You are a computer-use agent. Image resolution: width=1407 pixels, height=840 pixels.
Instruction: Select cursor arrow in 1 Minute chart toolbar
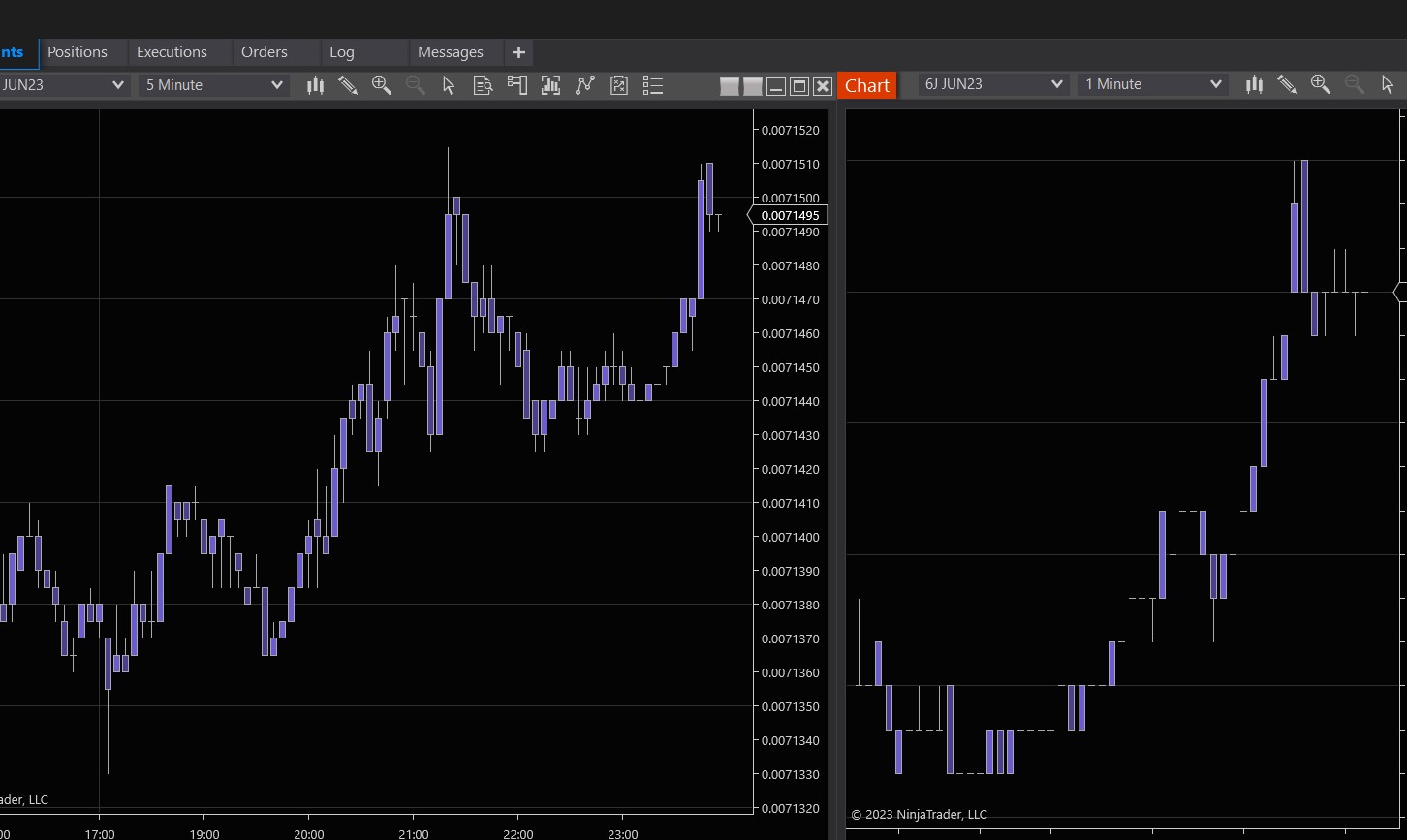point(1387,84)
